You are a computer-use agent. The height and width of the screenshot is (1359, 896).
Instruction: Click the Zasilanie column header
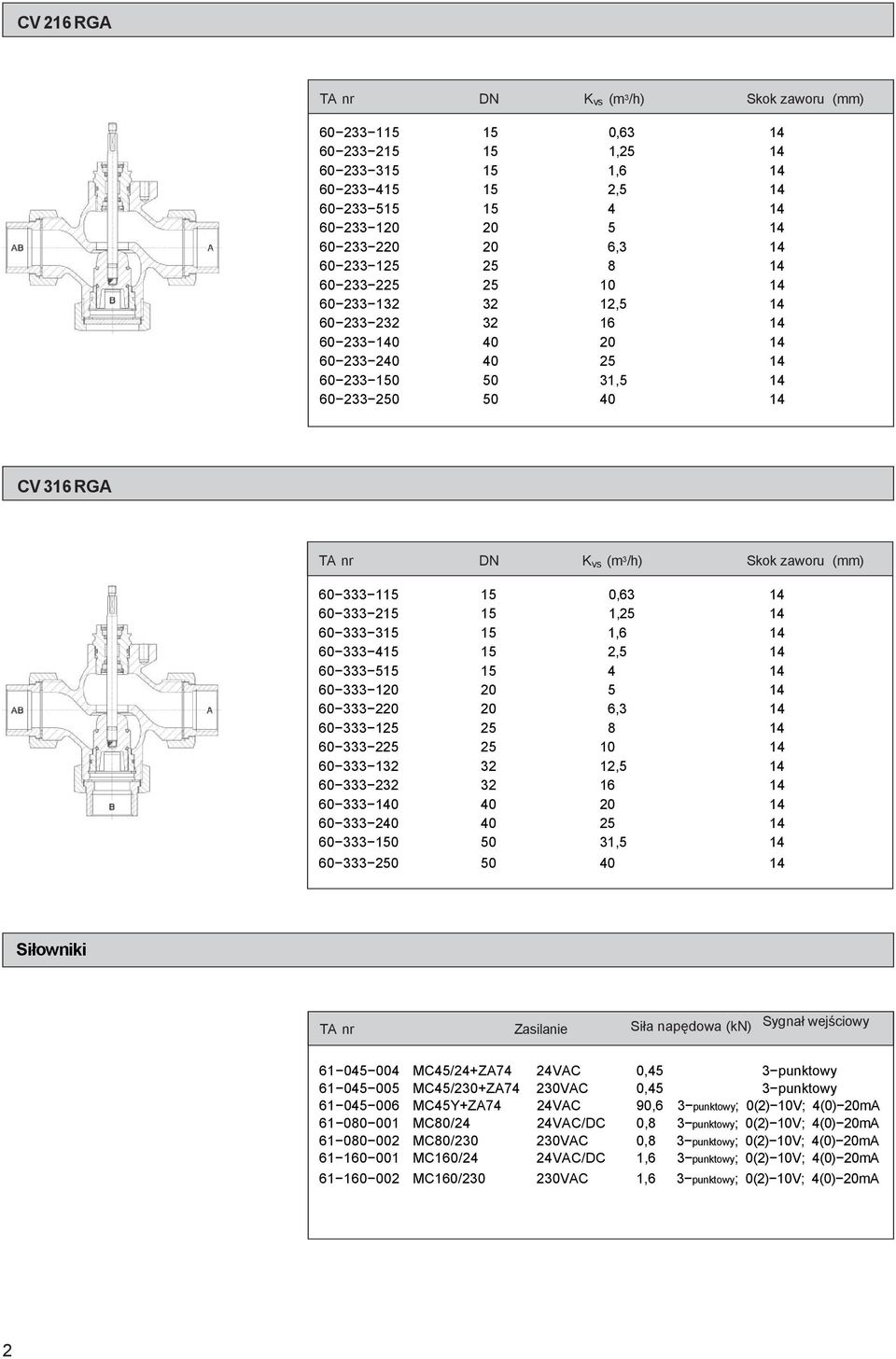point(540,1029)
